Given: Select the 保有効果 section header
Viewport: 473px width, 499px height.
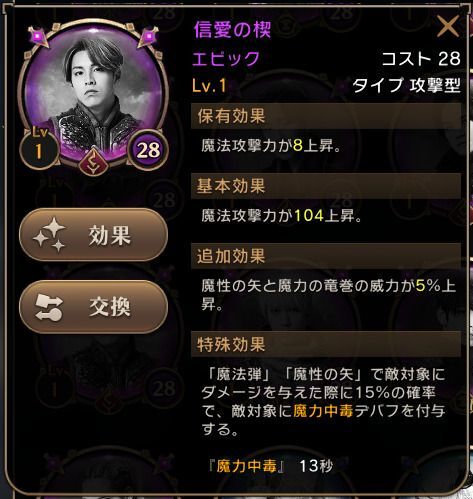Looking at the screenshot, I should click(326, 116).
